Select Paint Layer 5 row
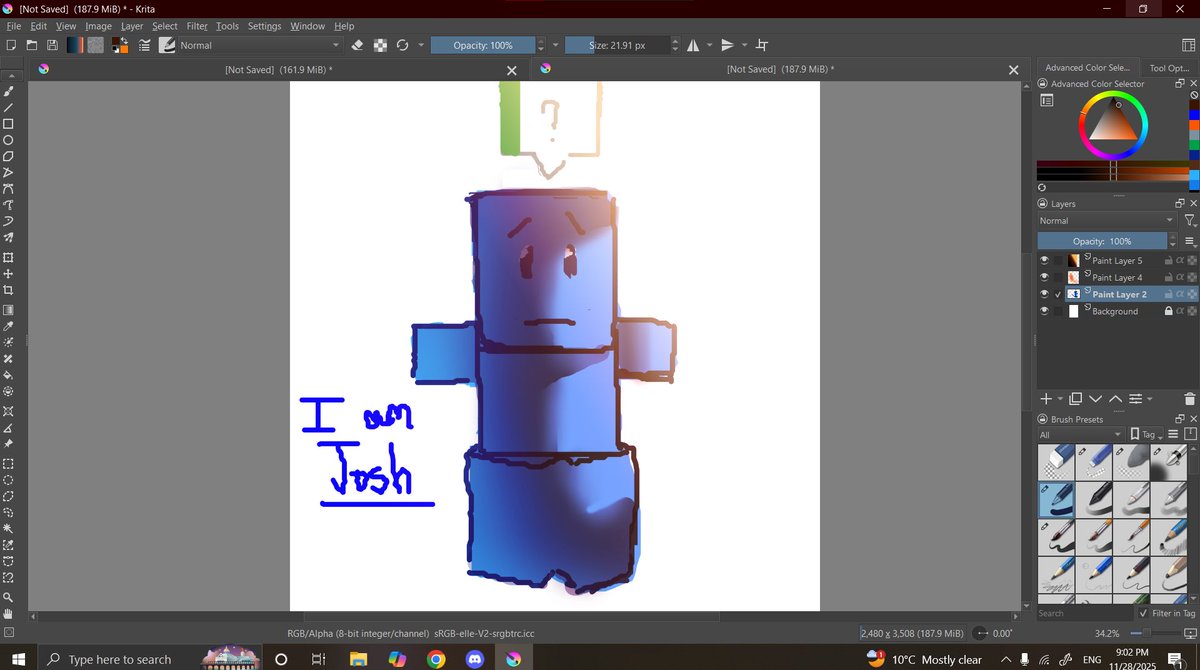 coord(1117,261)
